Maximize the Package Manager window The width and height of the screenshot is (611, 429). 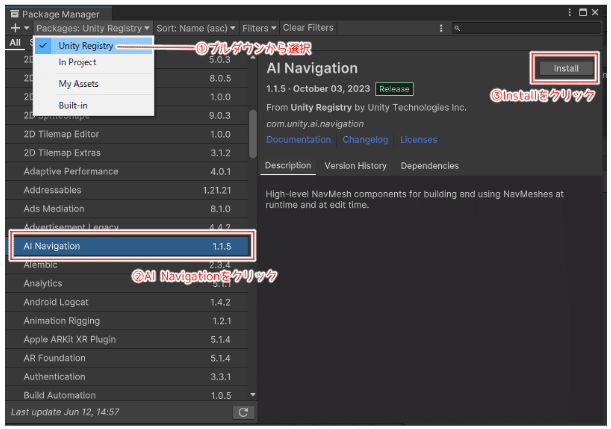[x=583, y=12]
